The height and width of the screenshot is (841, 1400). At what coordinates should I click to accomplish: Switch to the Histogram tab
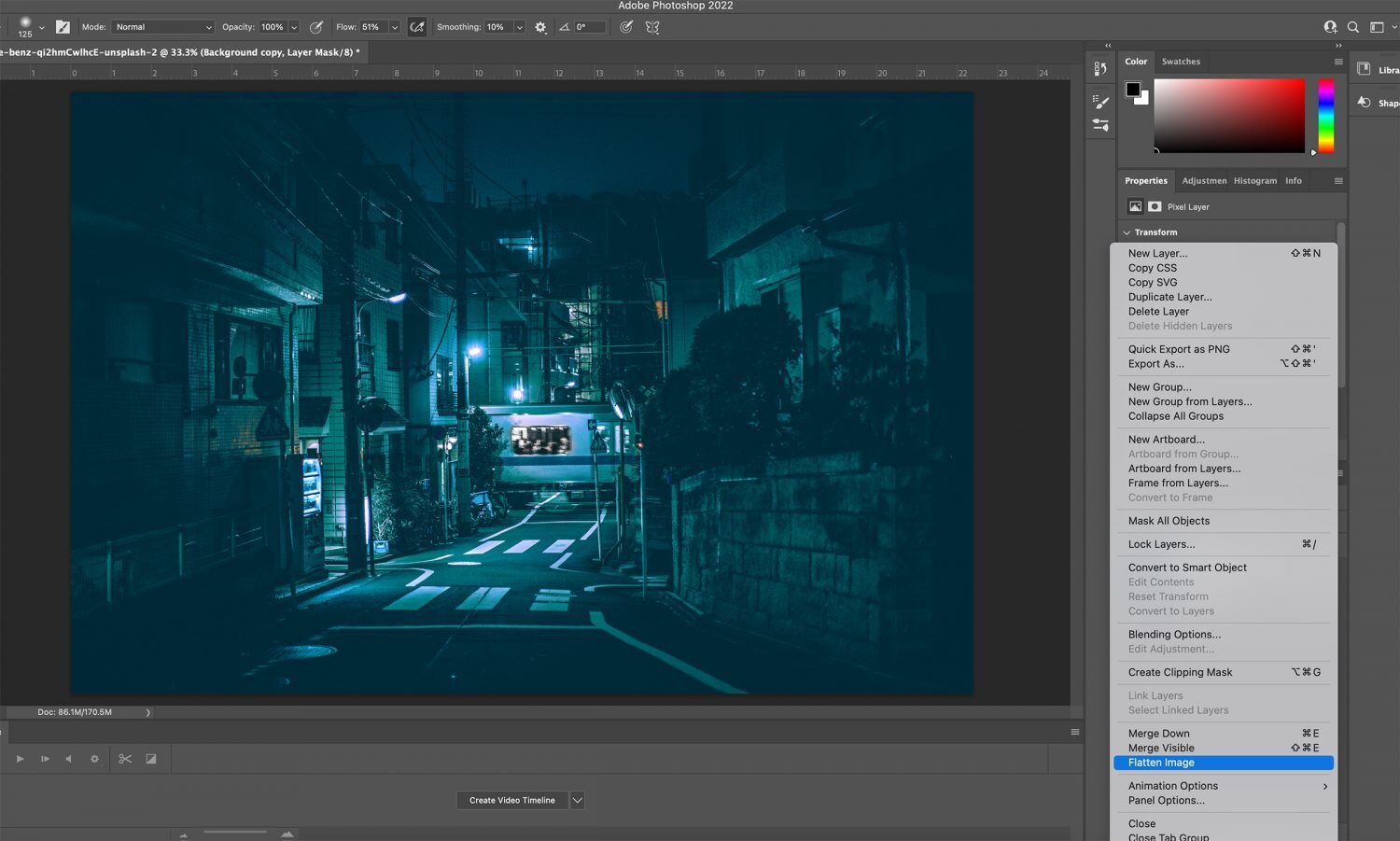1255,181
